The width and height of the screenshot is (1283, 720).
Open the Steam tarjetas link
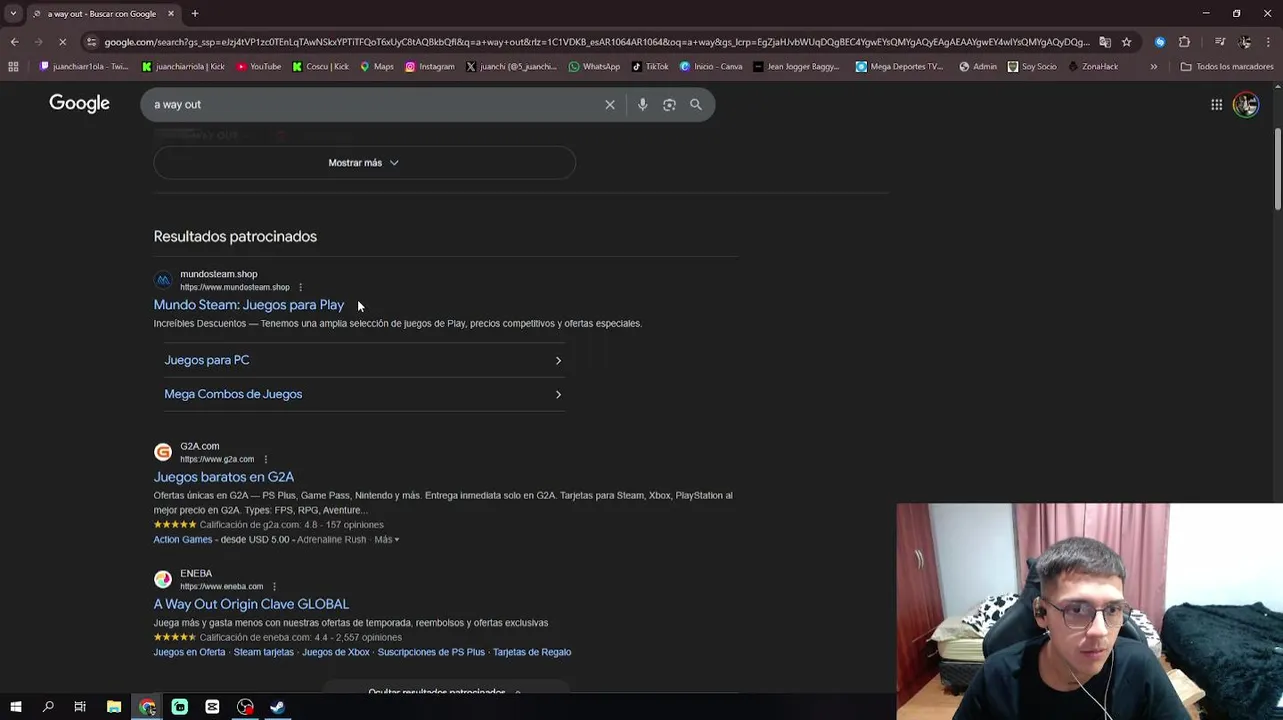pos(263,652)
